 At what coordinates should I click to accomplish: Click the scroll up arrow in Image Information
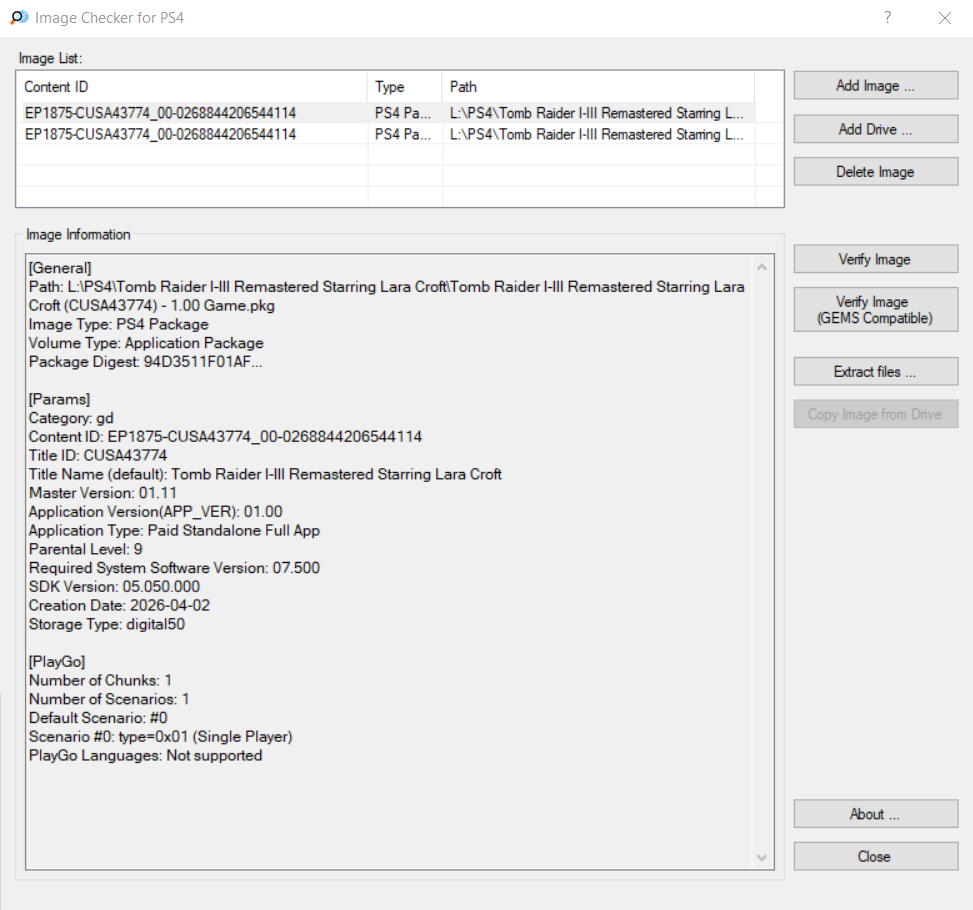(x=762, y=268)
